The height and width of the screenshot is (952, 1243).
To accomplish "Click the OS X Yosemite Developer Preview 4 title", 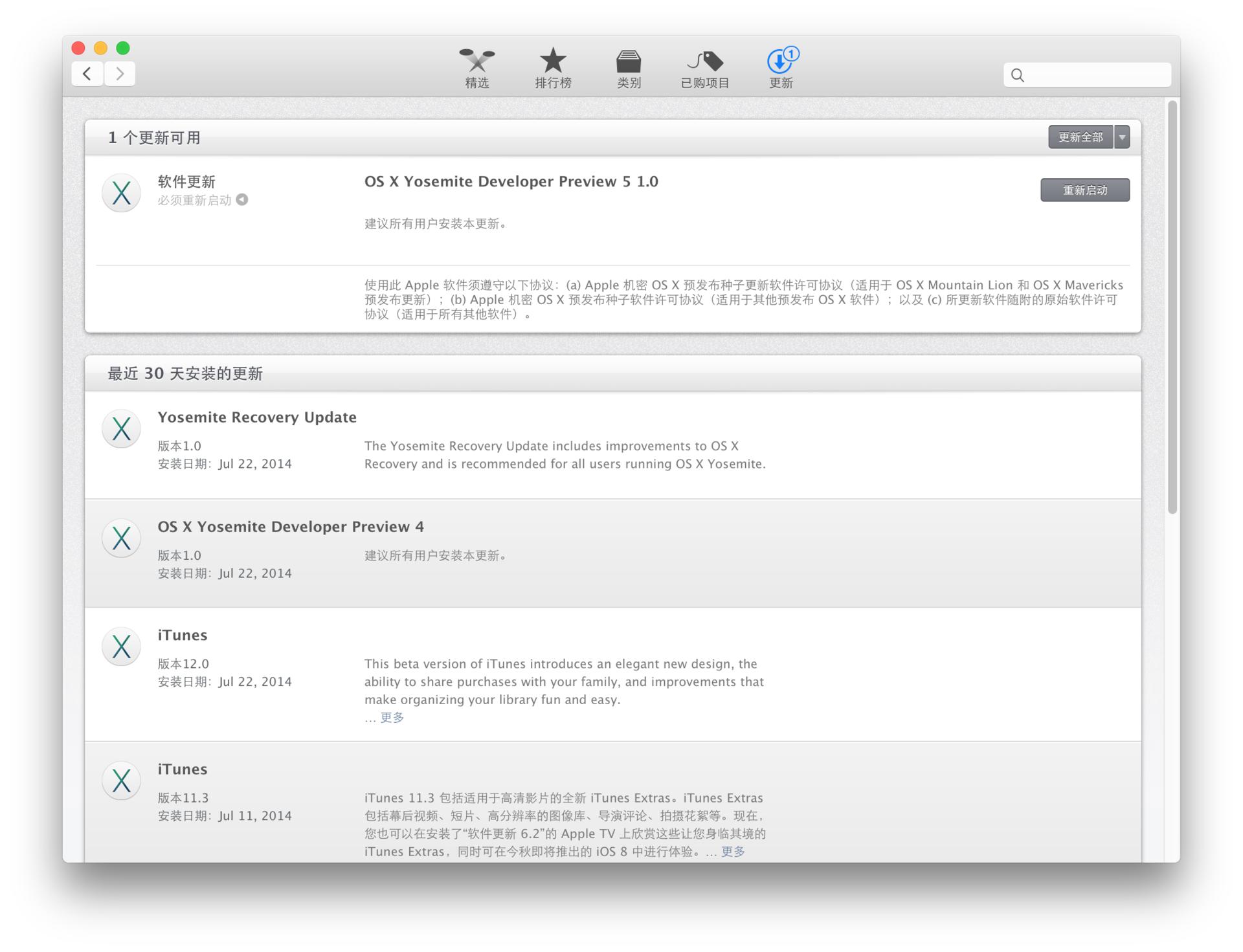I will coord(291,527).
